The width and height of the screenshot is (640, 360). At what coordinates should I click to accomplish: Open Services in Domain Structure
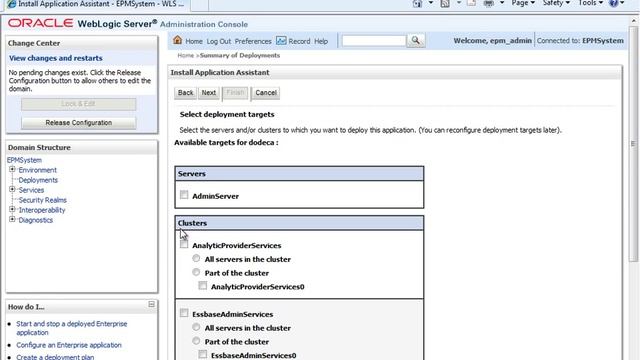[x=31, y=190]
